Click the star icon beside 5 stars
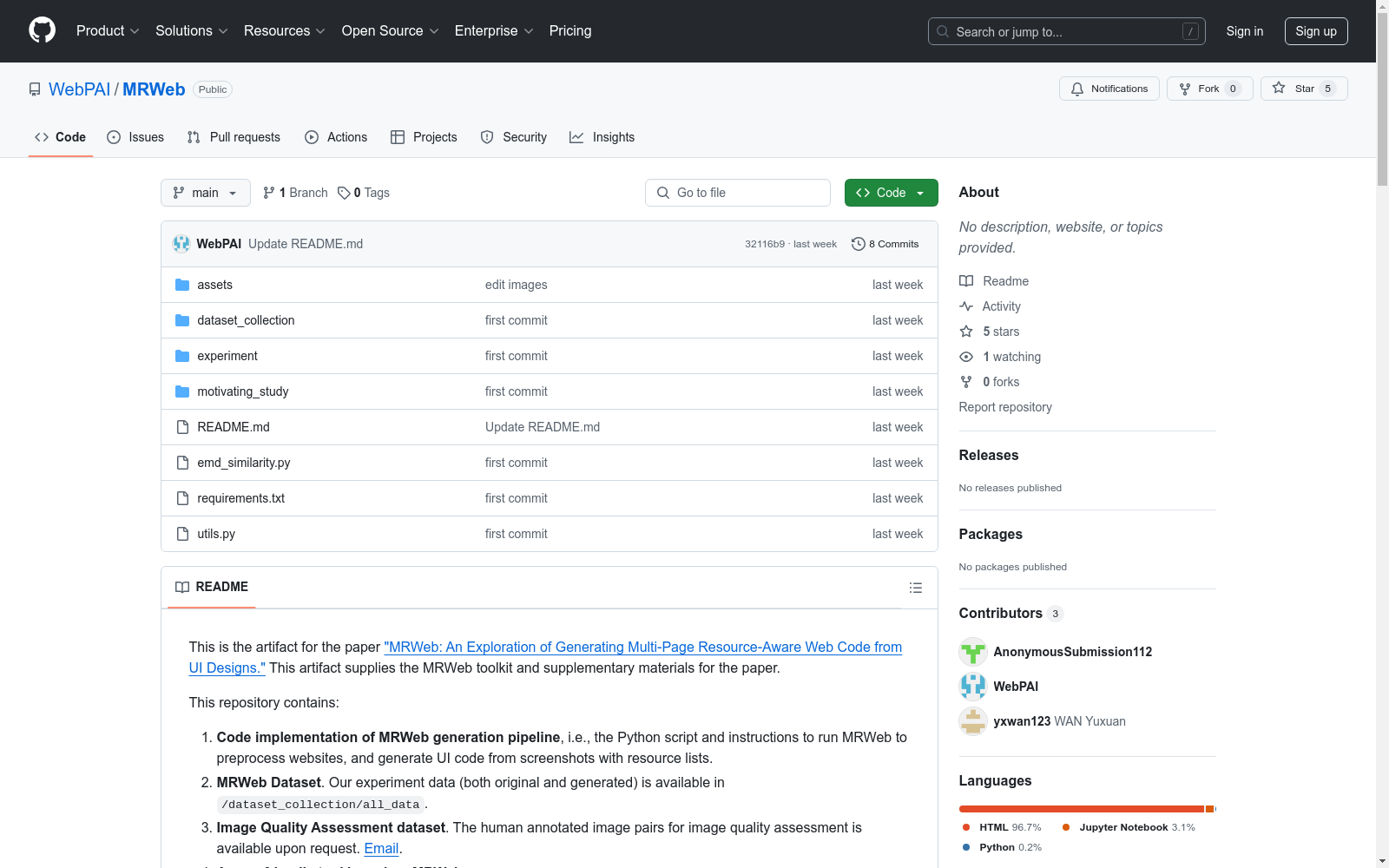Screen dimensions: 1389x868 (x=966, y=332)
